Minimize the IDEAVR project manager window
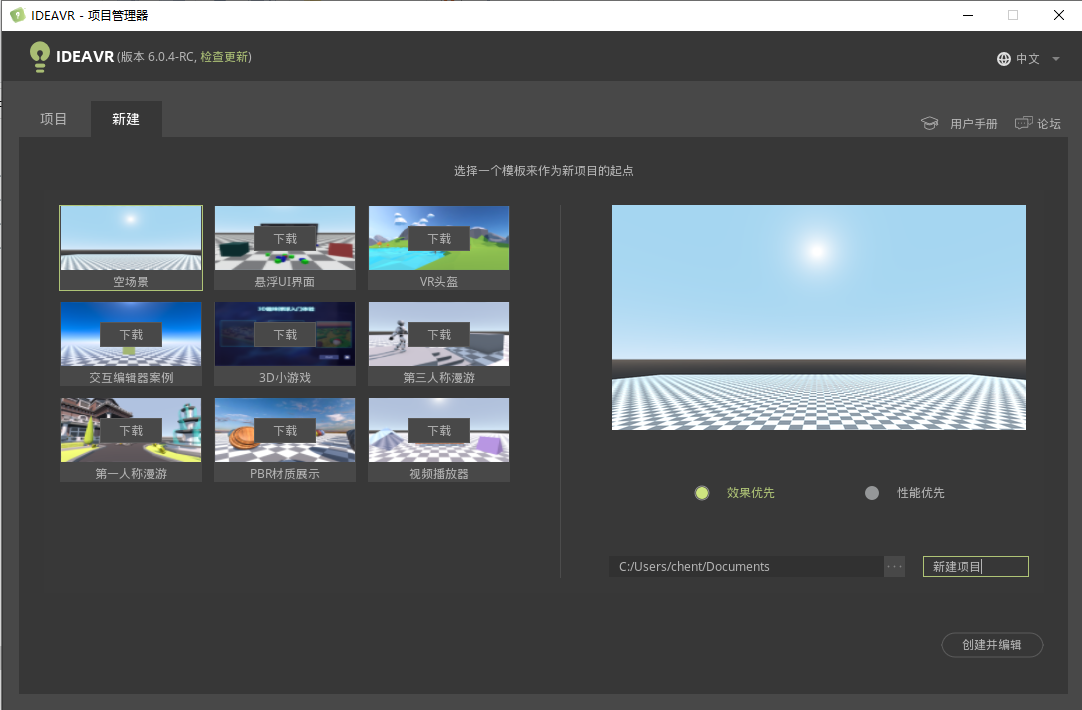 tap(968, 15)
